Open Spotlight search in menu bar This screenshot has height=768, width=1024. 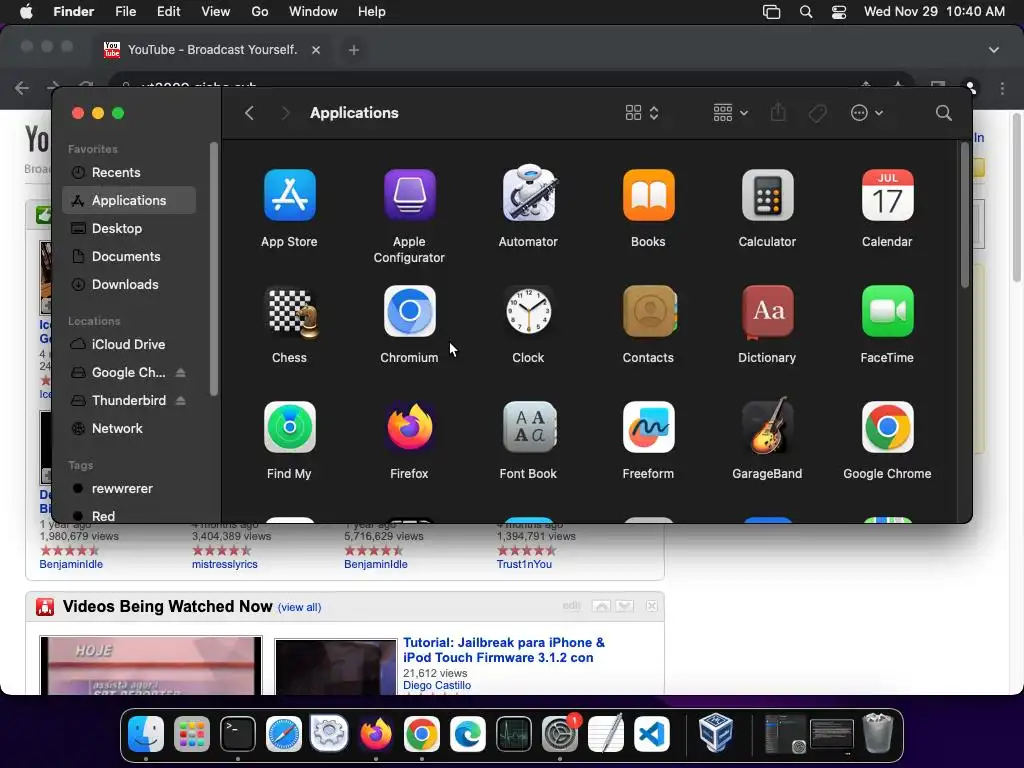pyautogui.click(x=806, y=12)
